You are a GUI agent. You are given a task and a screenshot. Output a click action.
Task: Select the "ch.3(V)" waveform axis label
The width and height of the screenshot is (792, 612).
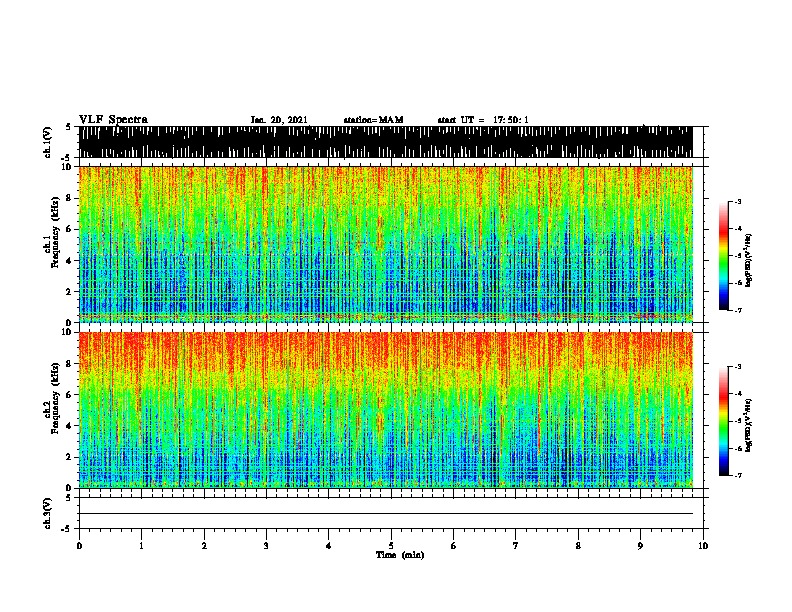pyautogui.click(x=48, y=514)
